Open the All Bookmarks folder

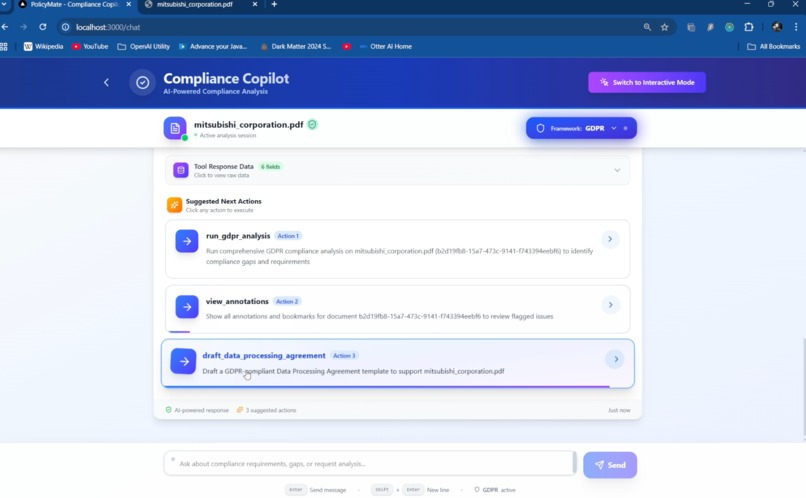tap(773, 46)
